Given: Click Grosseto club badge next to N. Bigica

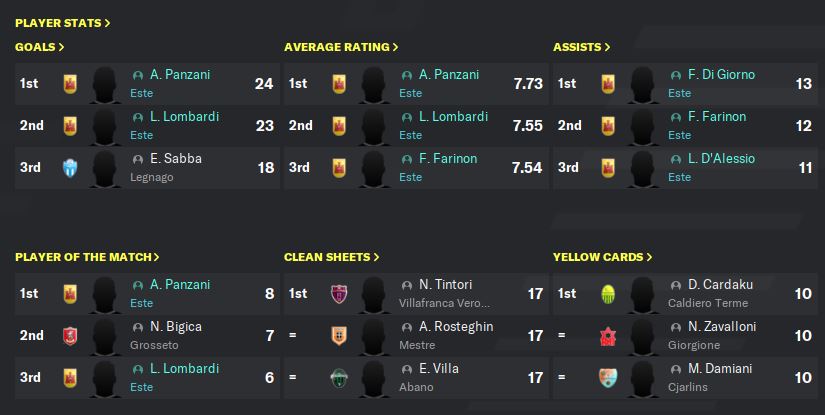Looking at the screenshot, I should point(70,336).
